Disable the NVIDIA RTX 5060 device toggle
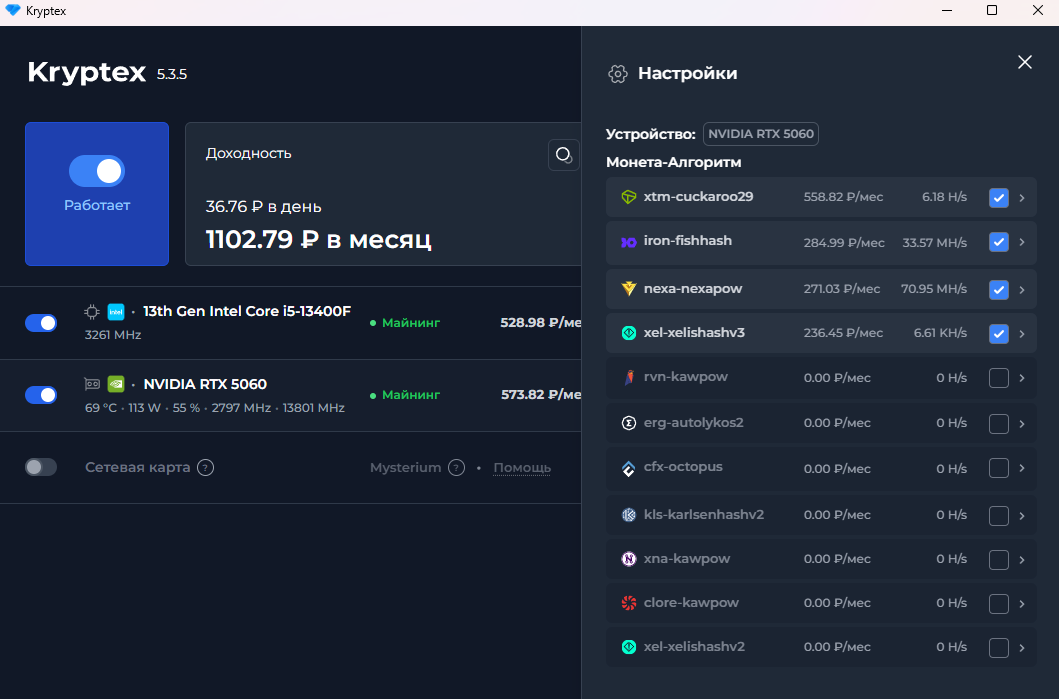 click(41, 395)
